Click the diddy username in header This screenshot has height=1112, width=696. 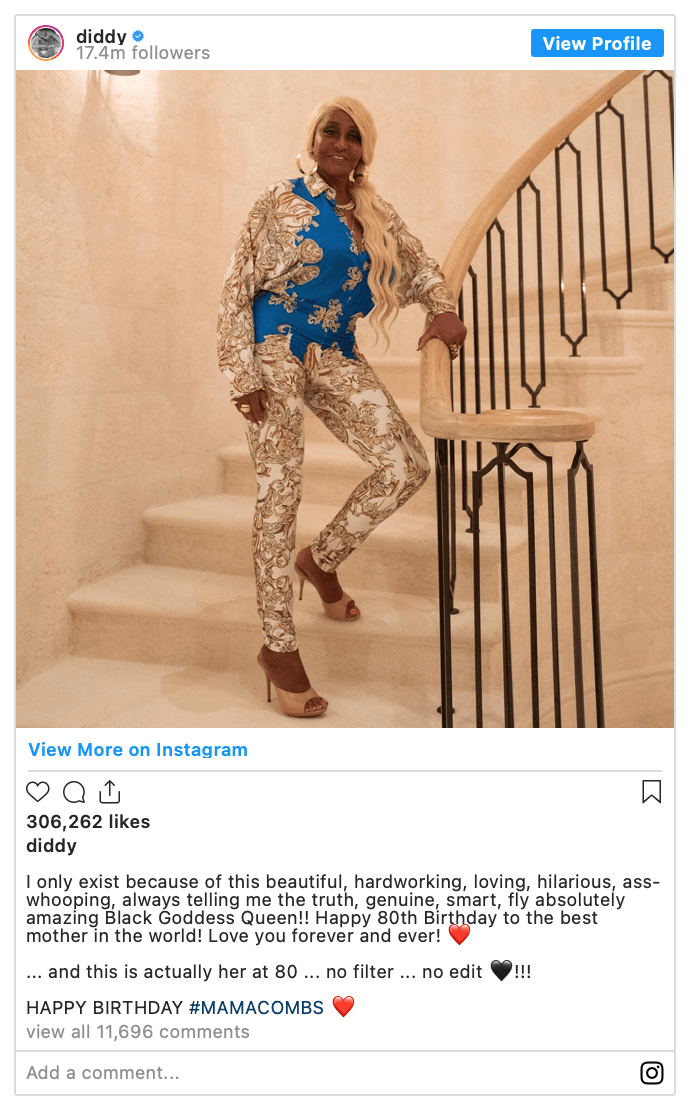pos(101,35)
